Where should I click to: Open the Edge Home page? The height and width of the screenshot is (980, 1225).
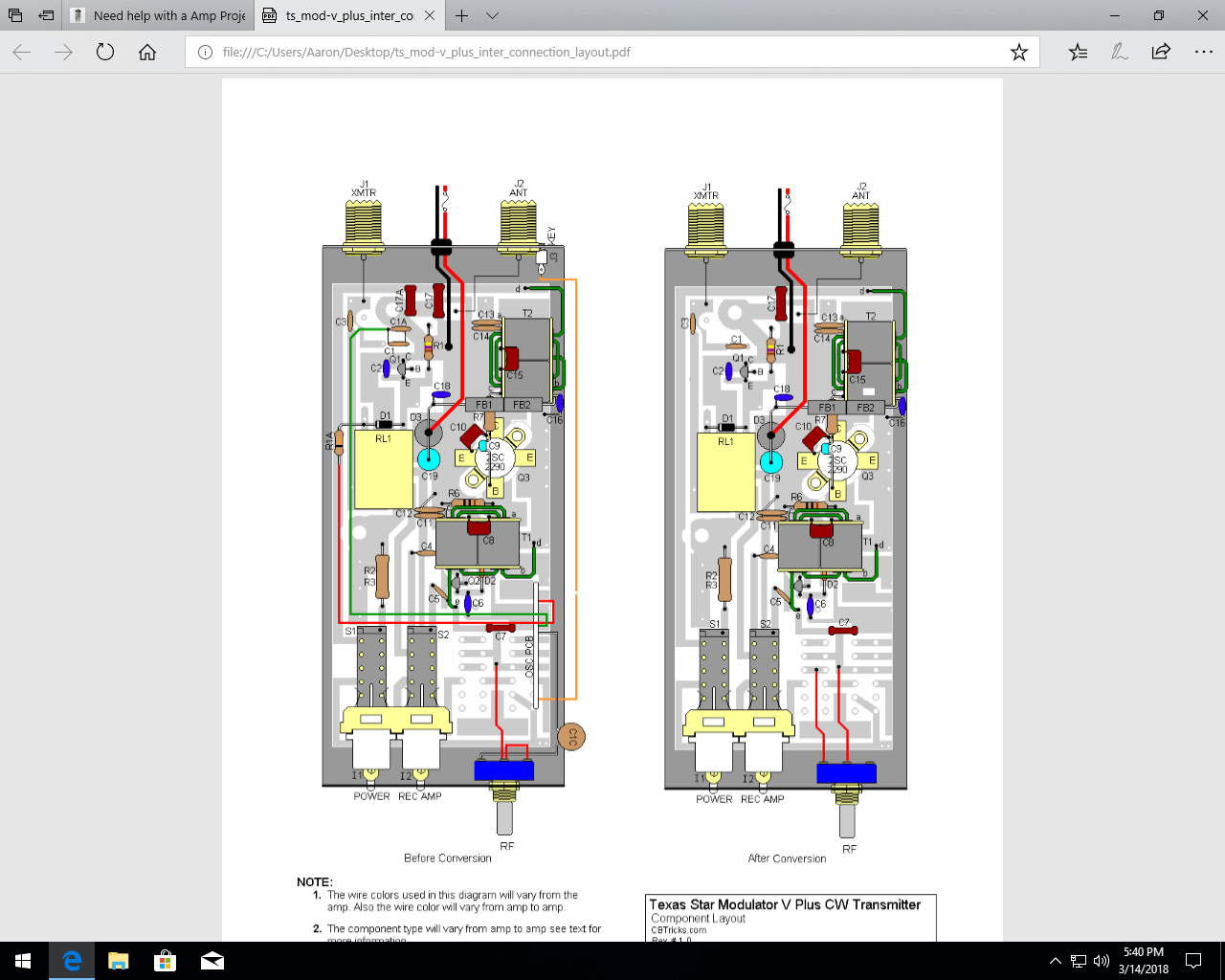point(146,52)
